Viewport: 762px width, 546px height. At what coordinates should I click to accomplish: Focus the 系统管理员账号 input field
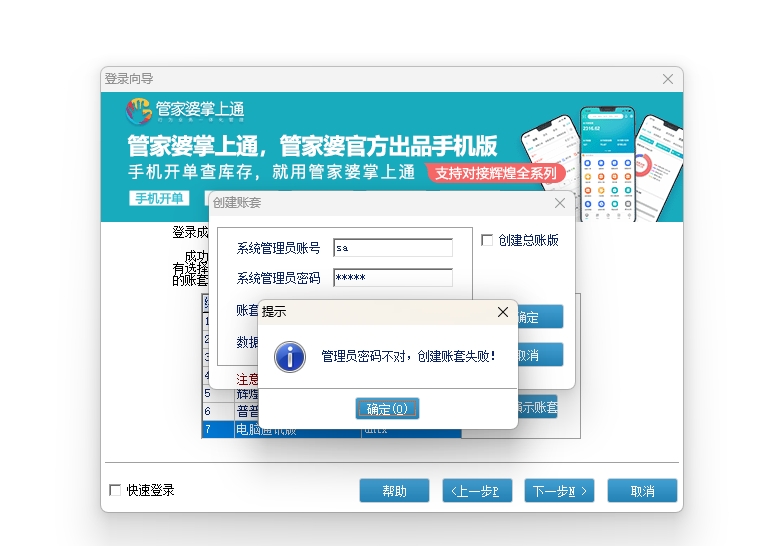(393, 248)
